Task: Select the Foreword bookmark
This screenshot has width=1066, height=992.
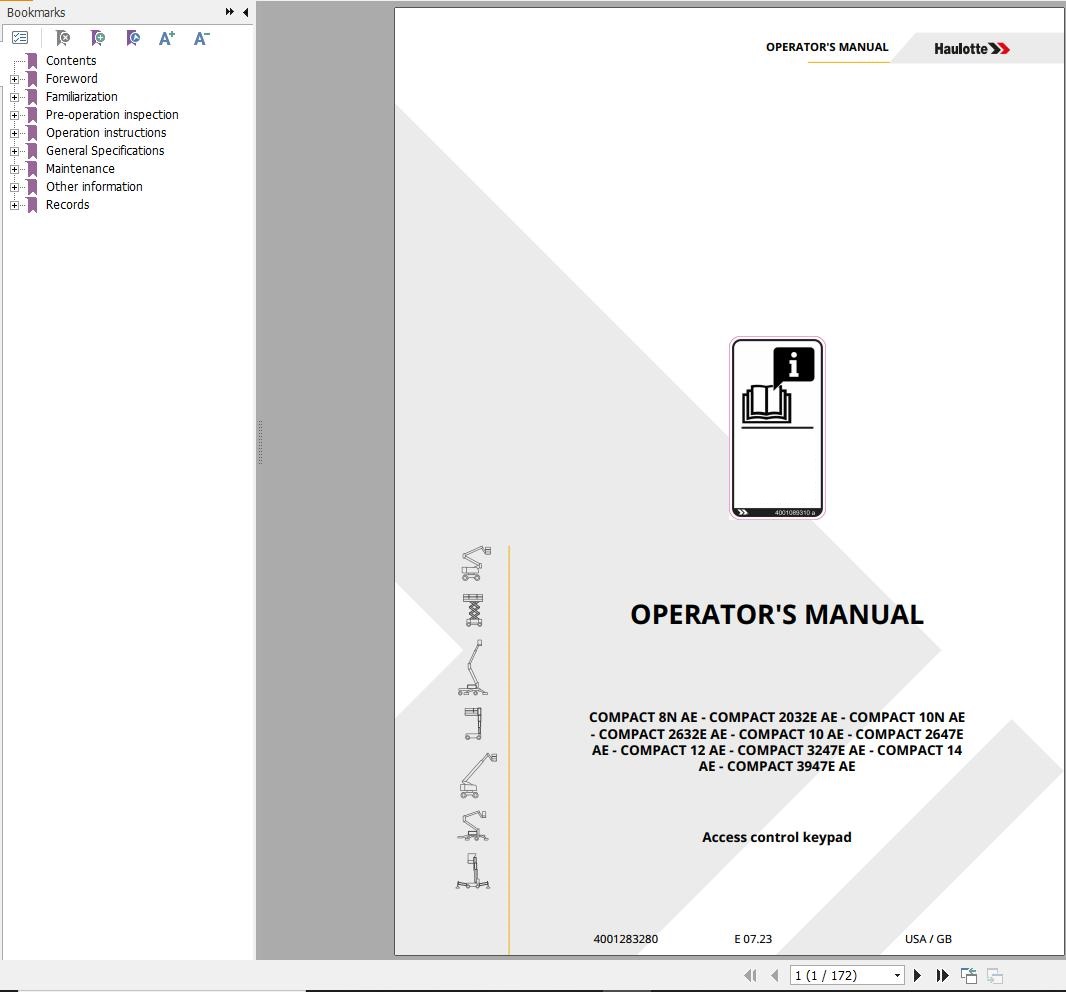Action: point(71,79)
